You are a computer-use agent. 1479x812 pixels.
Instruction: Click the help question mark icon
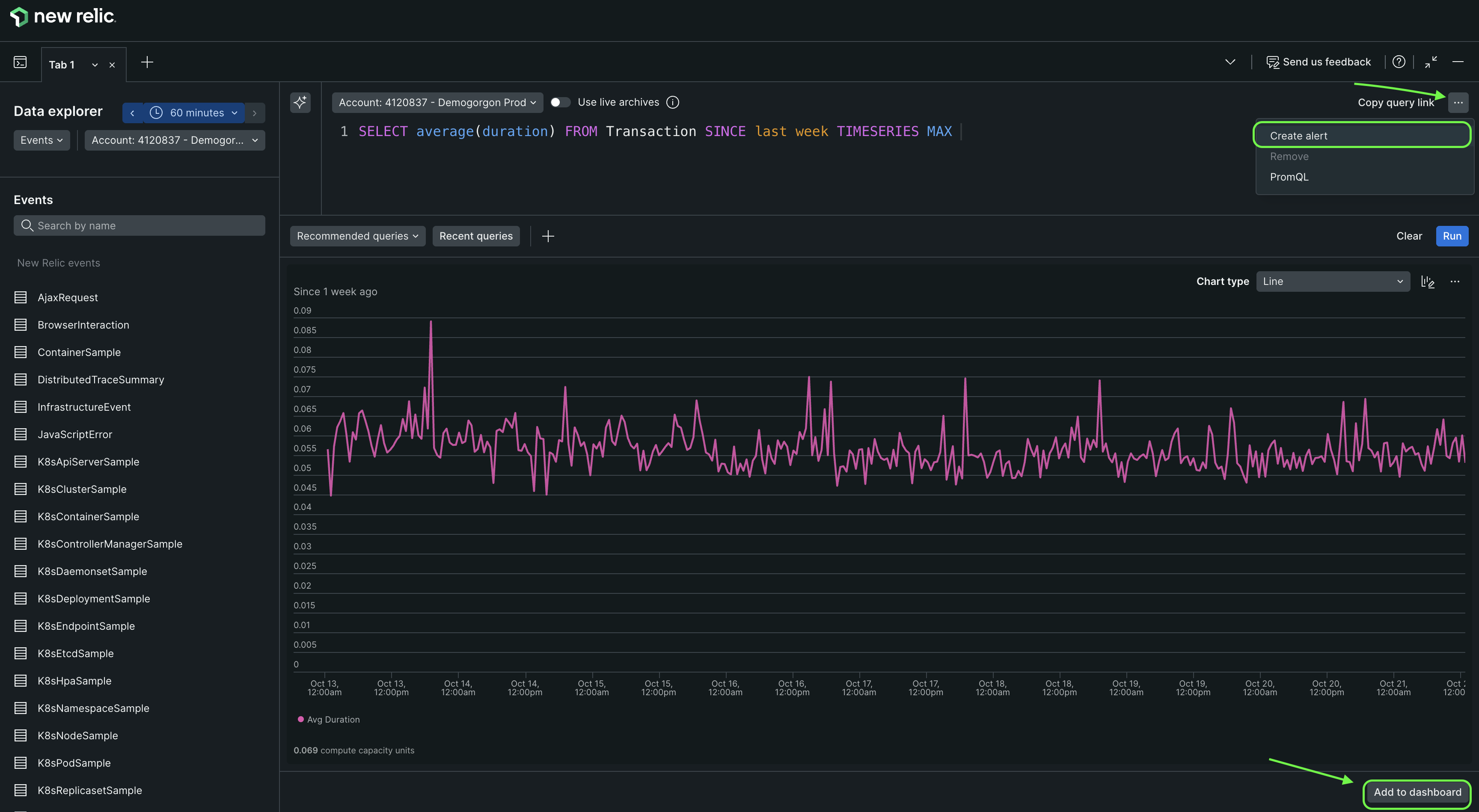(x=1399, y=62)
